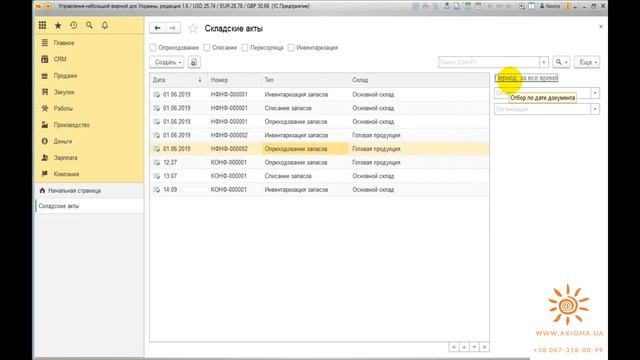This screenshot has height=360, width=640.
Task: Jump to list end arrow button
Action: (484, 347)
